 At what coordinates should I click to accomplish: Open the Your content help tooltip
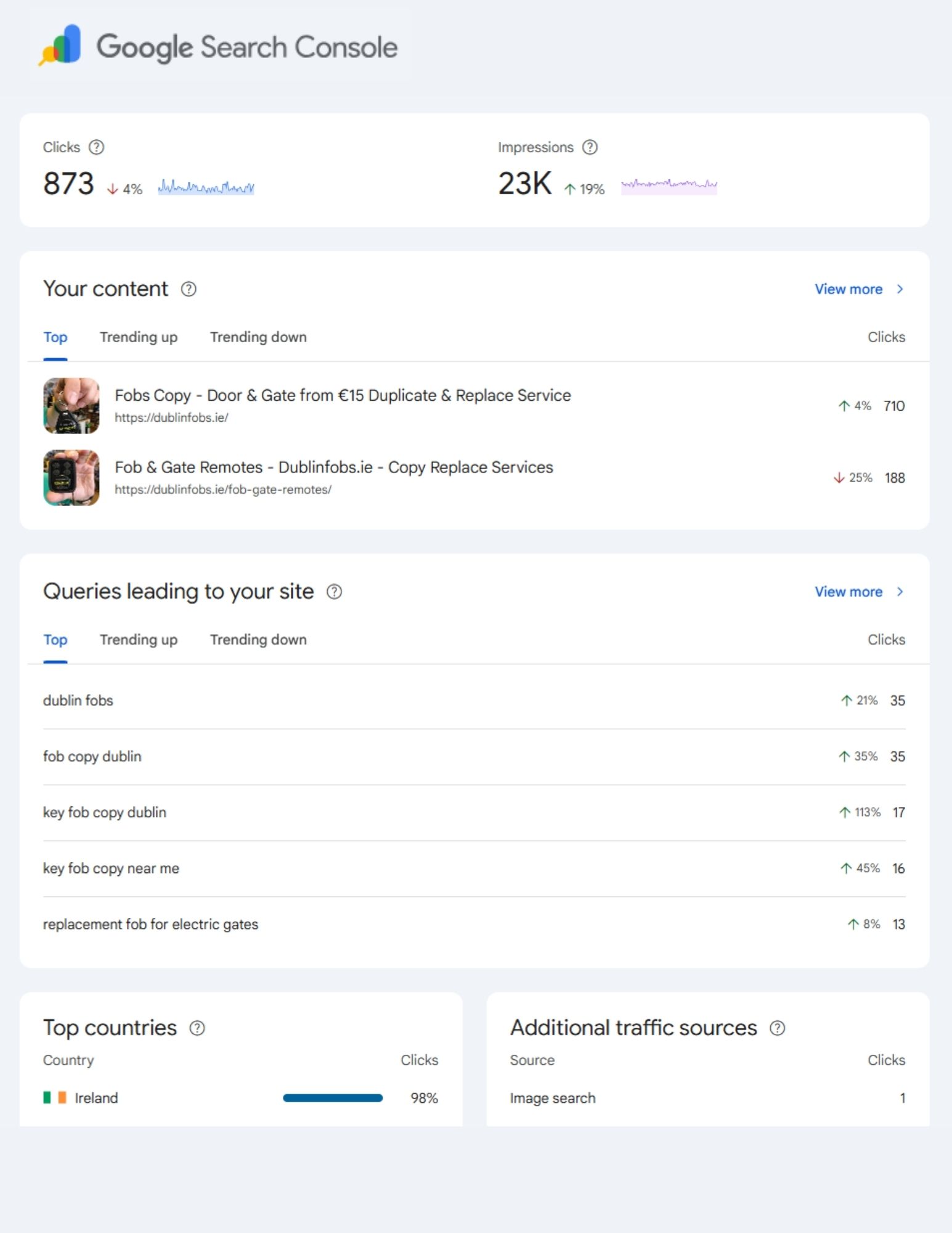click(189, 289)
